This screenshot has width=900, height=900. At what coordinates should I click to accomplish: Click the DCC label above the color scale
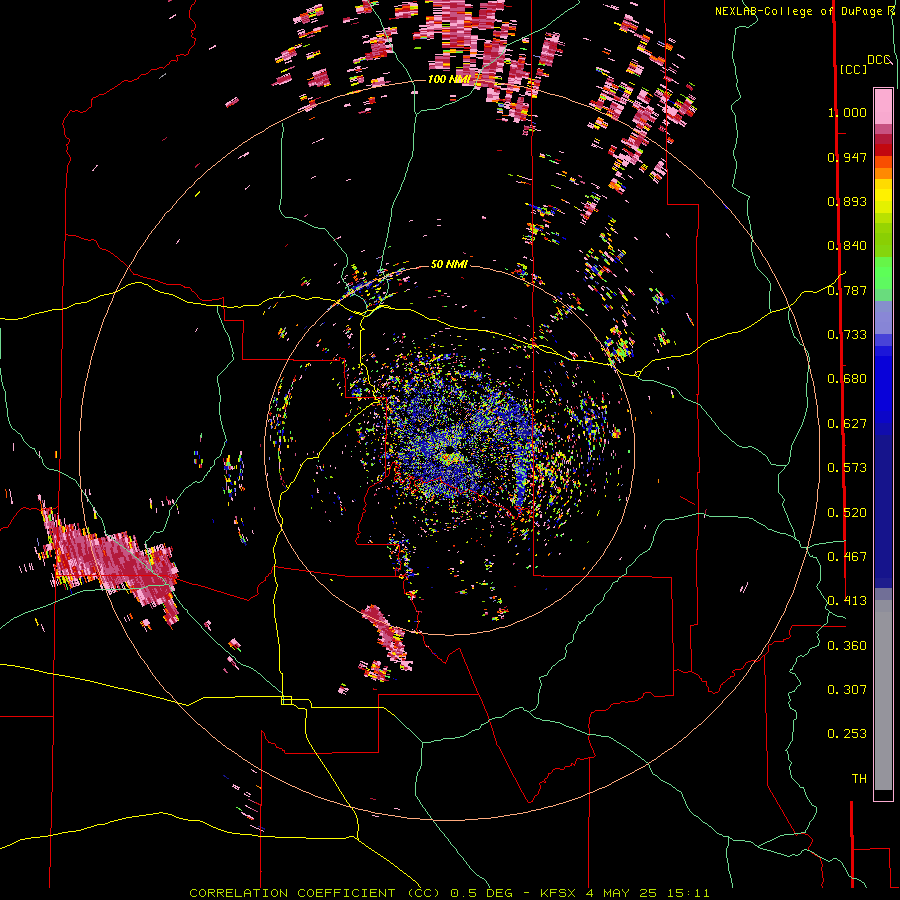tap(879, 60)
